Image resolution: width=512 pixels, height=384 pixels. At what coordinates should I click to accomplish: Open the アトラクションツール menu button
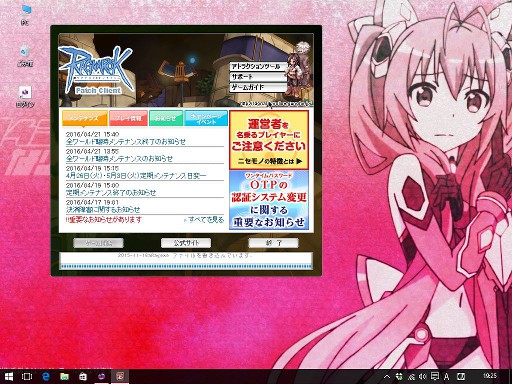258,66
